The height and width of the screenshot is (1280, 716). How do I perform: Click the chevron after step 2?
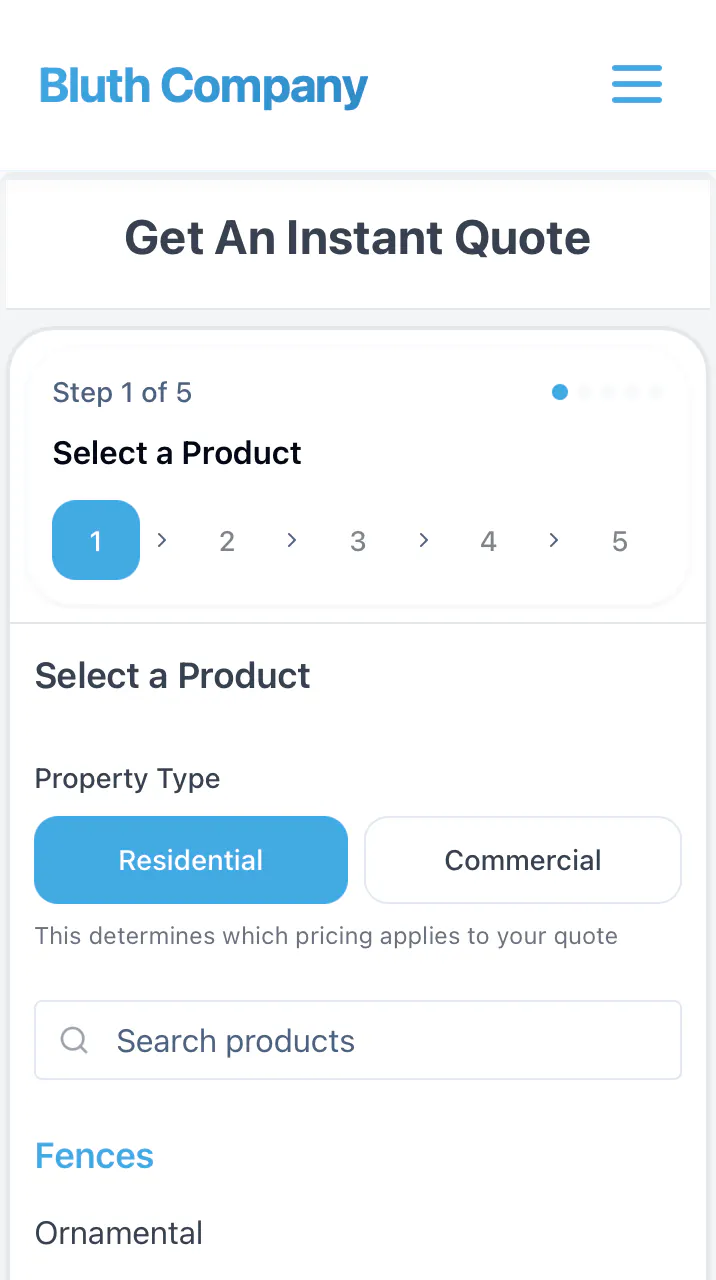[x=292, y=540]
